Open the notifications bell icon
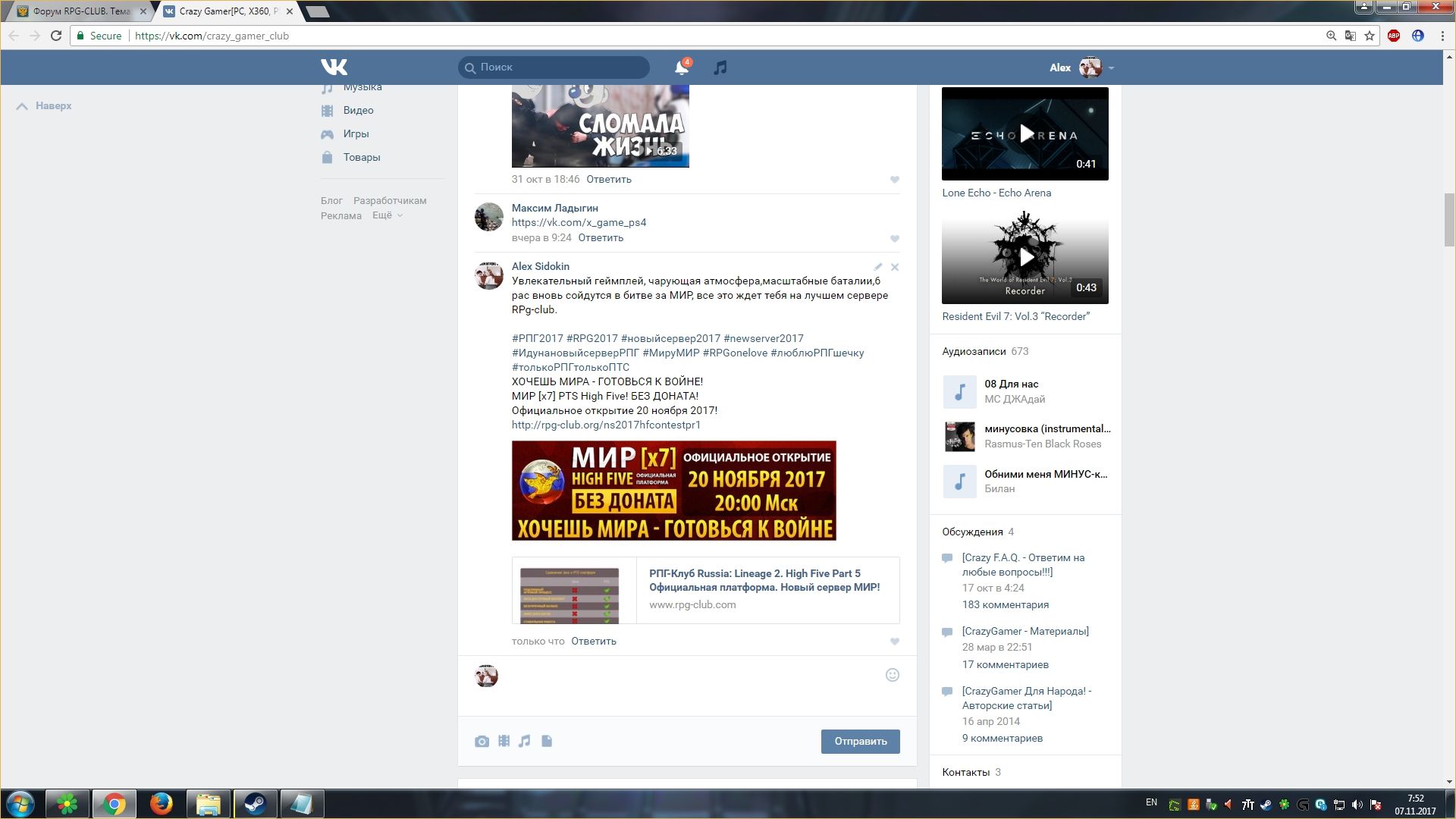1456x819 pixels. click(682, 67)
